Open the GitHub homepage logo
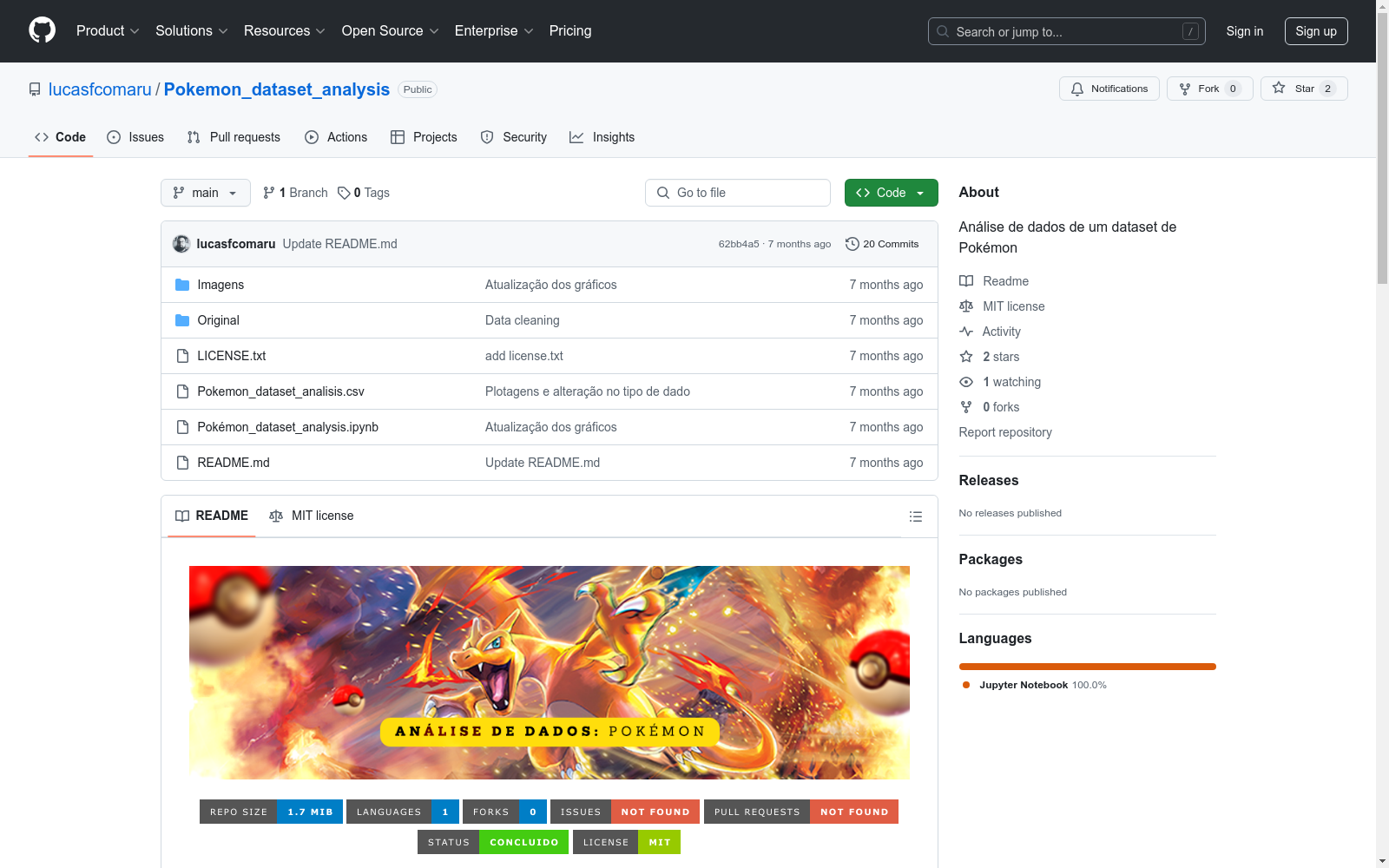Screen dimensions: 1389x868 pyautogui.click(x=42, y=30)
